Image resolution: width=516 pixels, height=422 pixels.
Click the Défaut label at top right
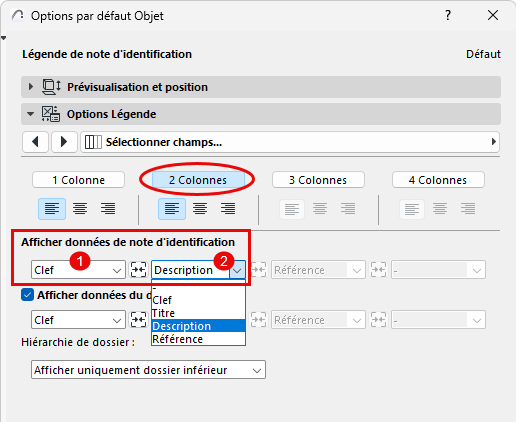coord(483,54)
